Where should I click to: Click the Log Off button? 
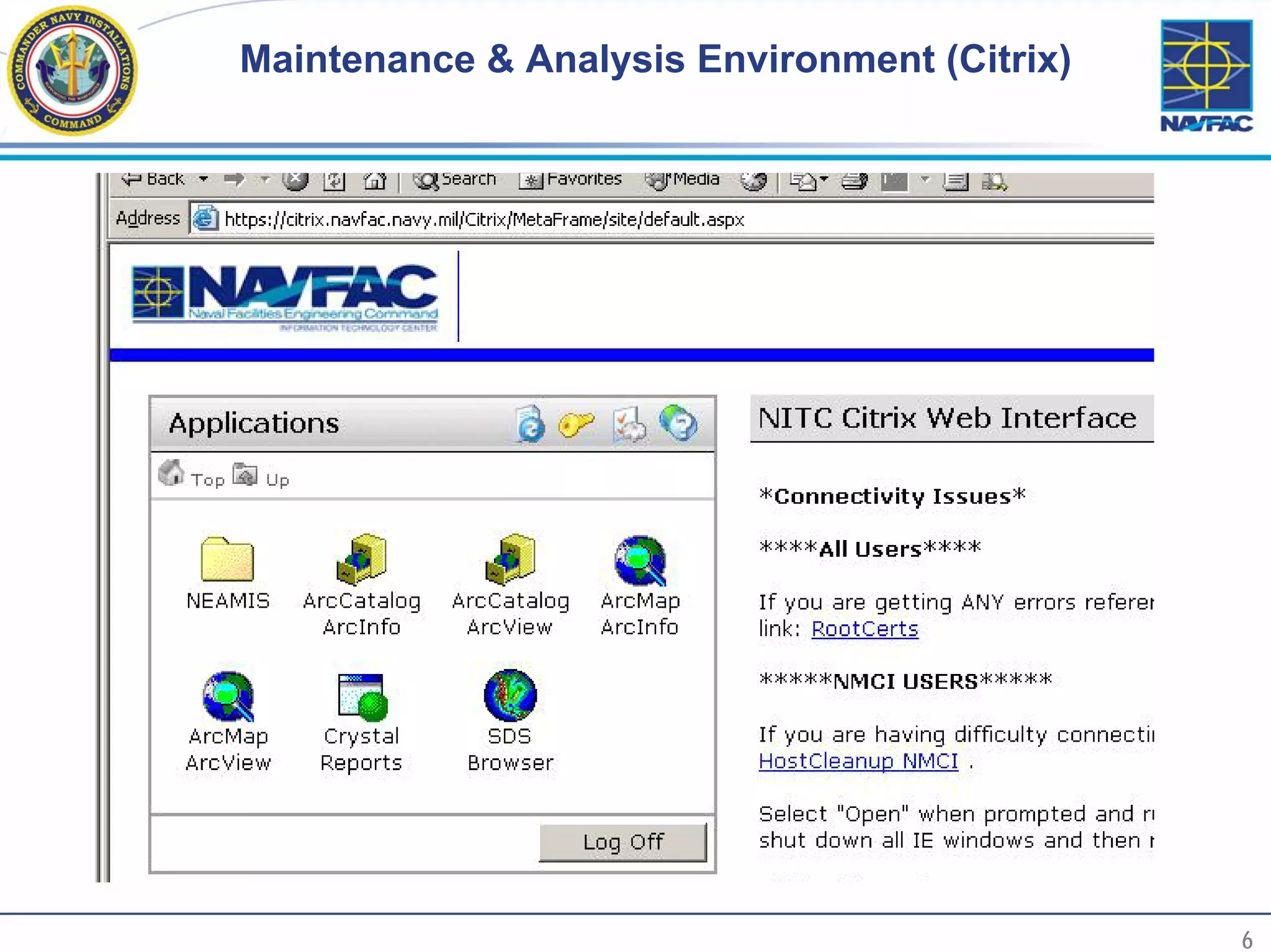click(623, 842)
